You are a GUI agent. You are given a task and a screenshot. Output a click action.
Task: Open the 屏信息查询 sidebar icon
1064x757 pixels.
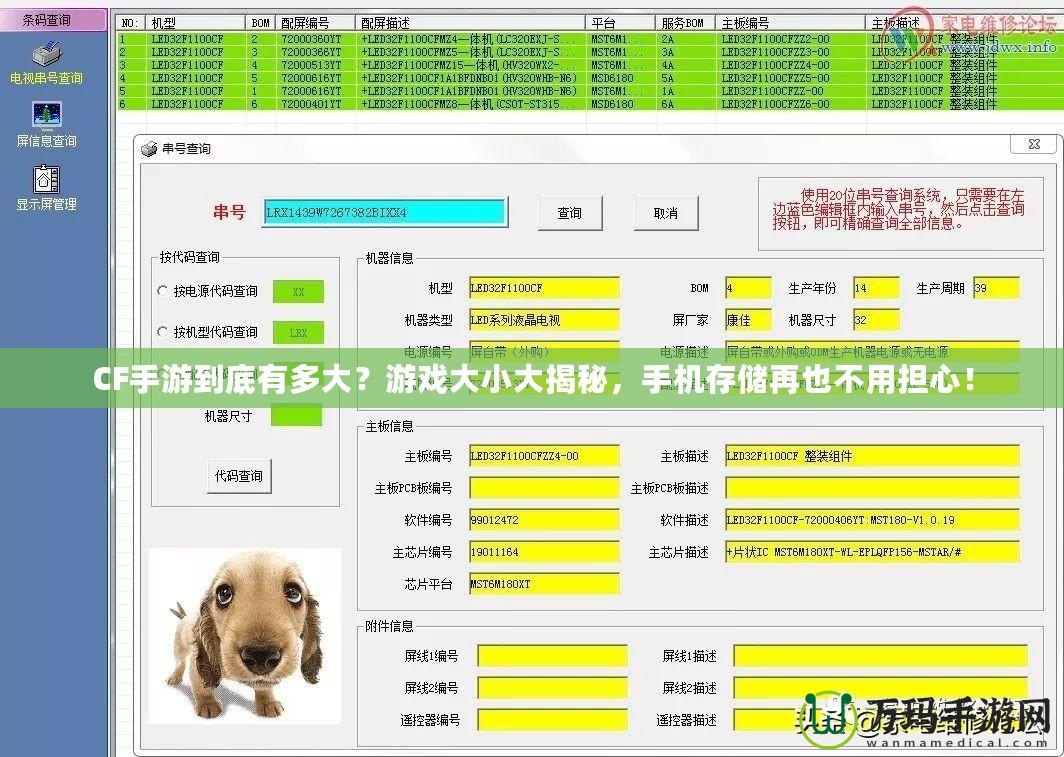46,125
